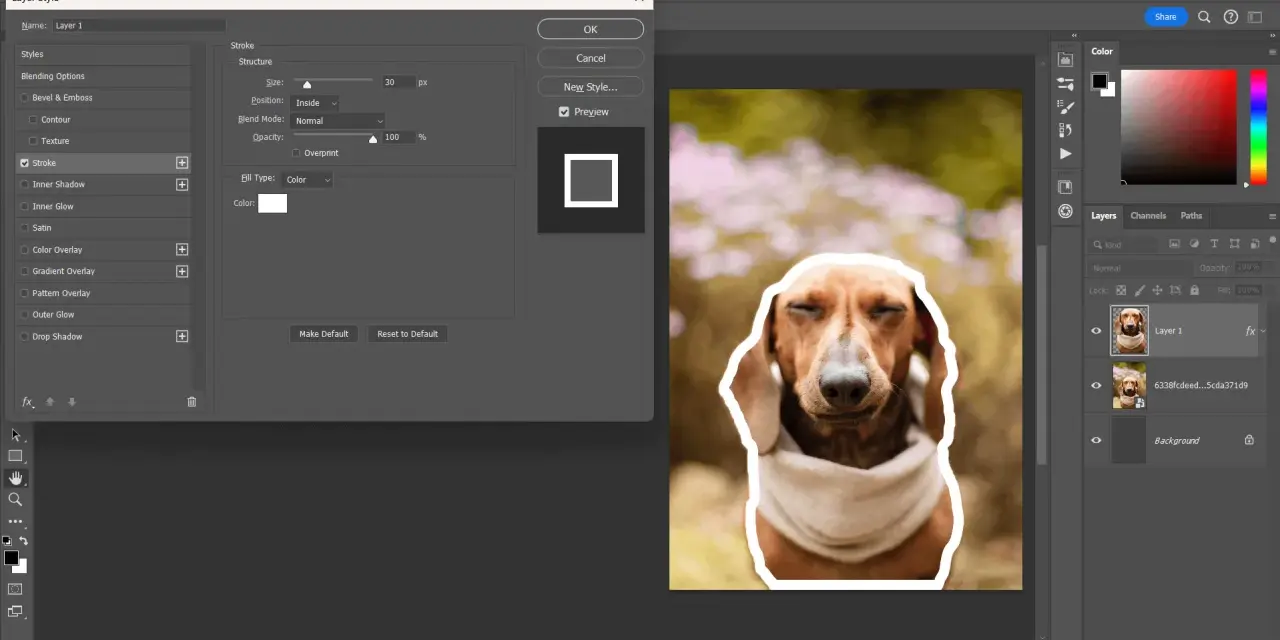Image resolution: width=1280 pixels, height=640 pixels.
Task: Enable the Inner Glow checkbox
Action: point(25,206)
